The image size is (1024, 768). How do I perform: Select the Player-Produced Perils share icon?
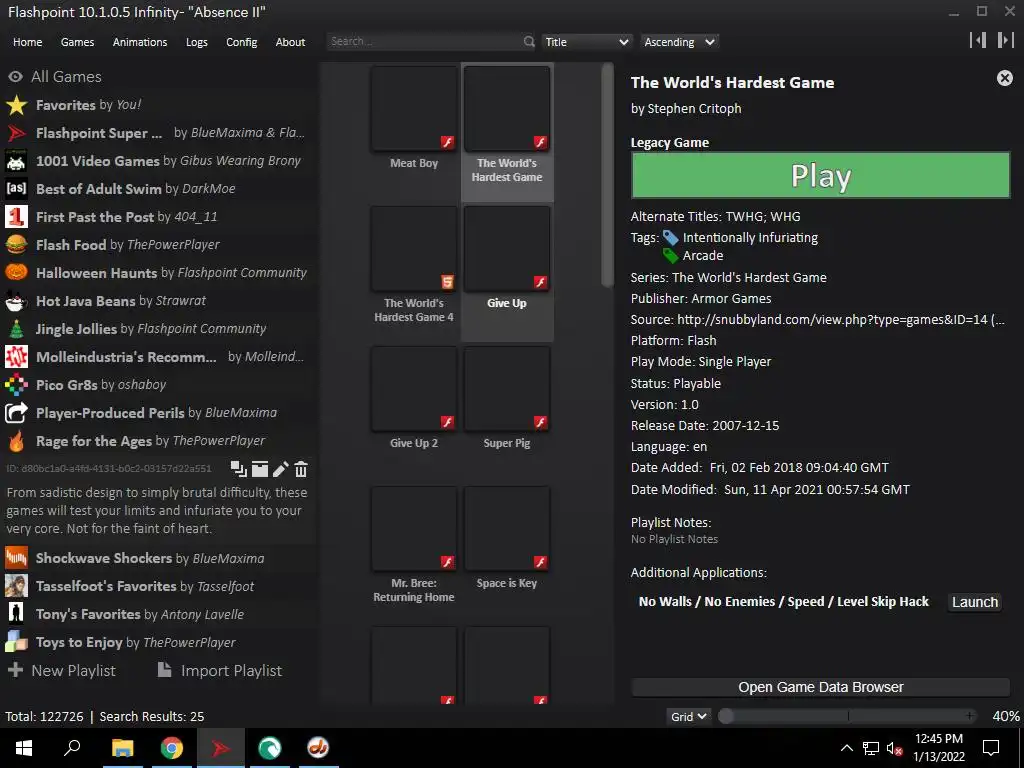click(x=16, y=413)
